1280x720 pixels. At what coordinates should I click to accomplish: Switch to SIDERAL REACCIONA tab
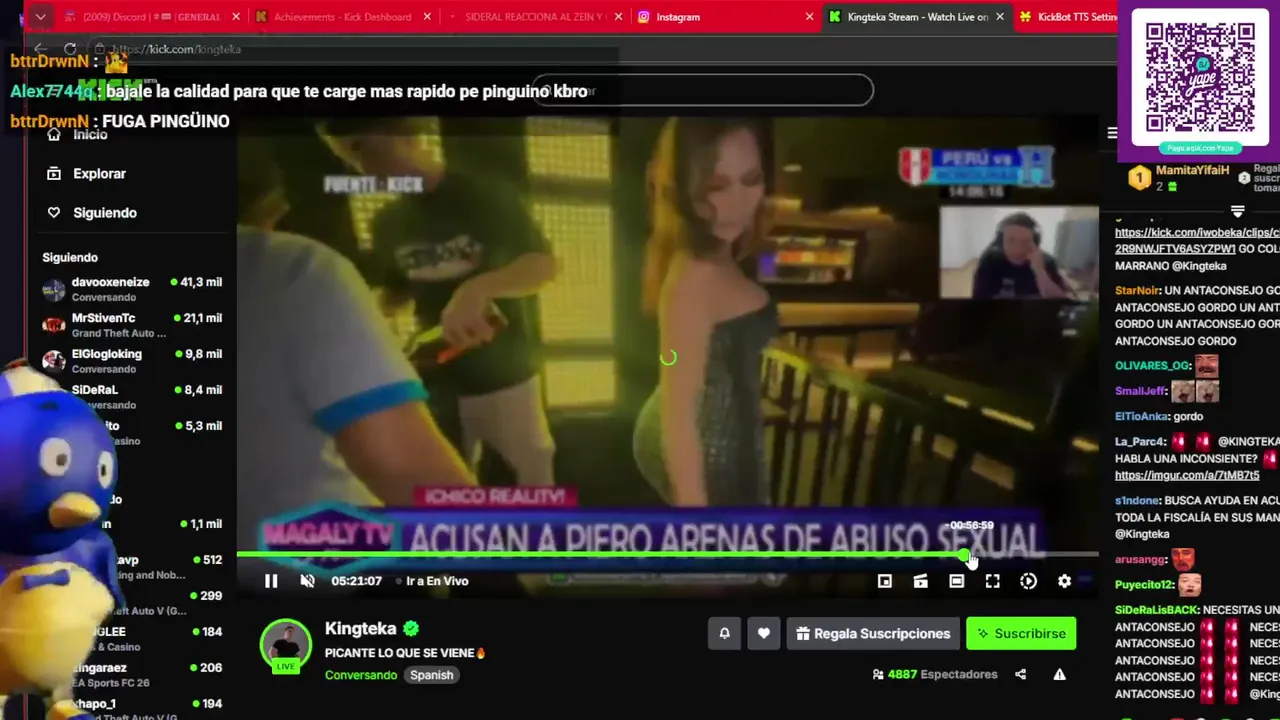click(x=534, y=17)
